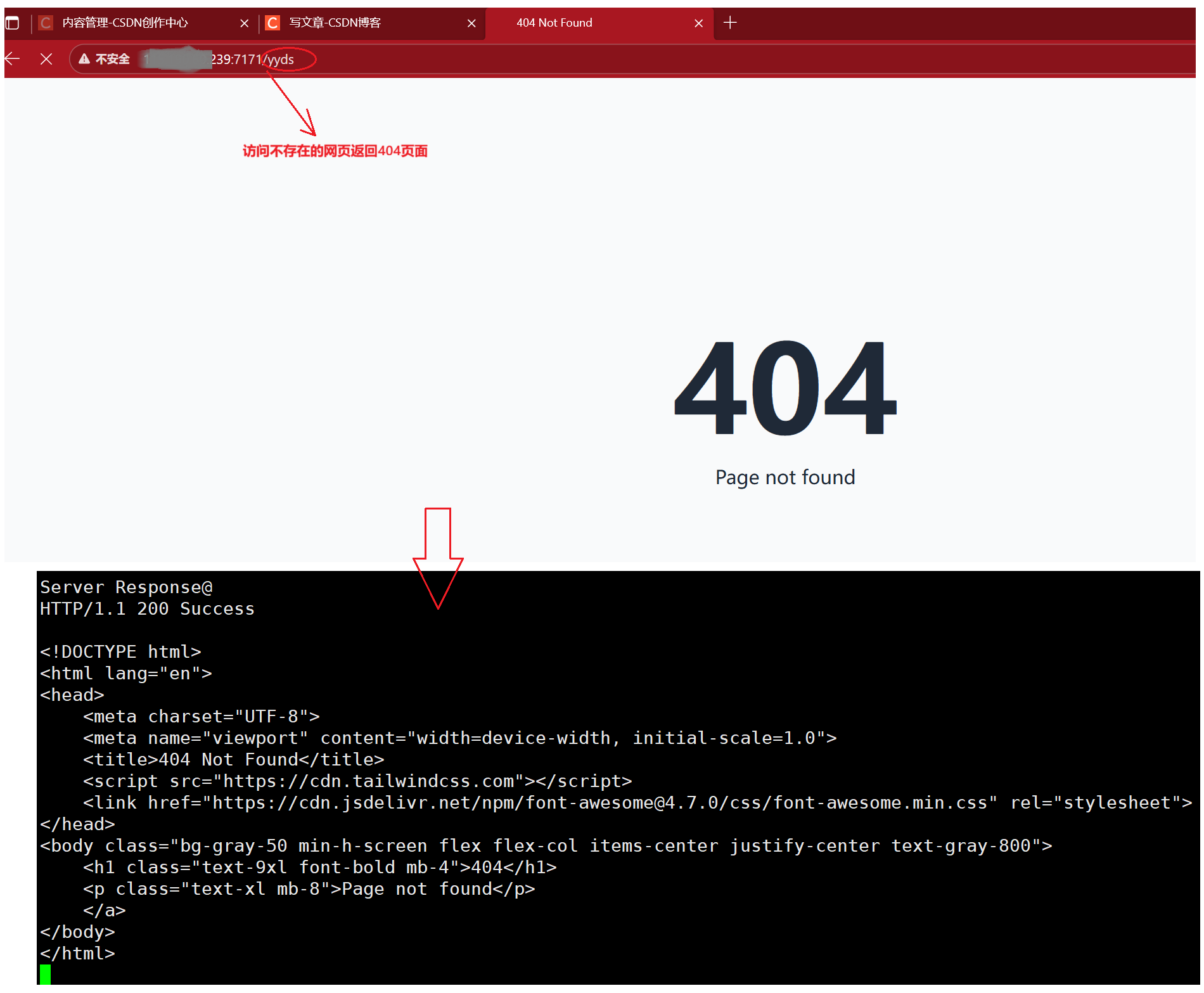
Task: Click the 'HTTP/1.1 200 Success' terminal line
Action: pyautogui.click(x=147, y=609)
